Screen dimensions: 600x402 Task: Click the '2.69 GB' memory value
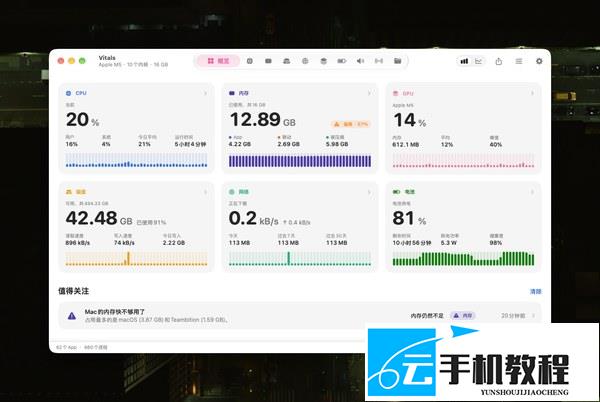pyautogui.click(x=289, y=144)
